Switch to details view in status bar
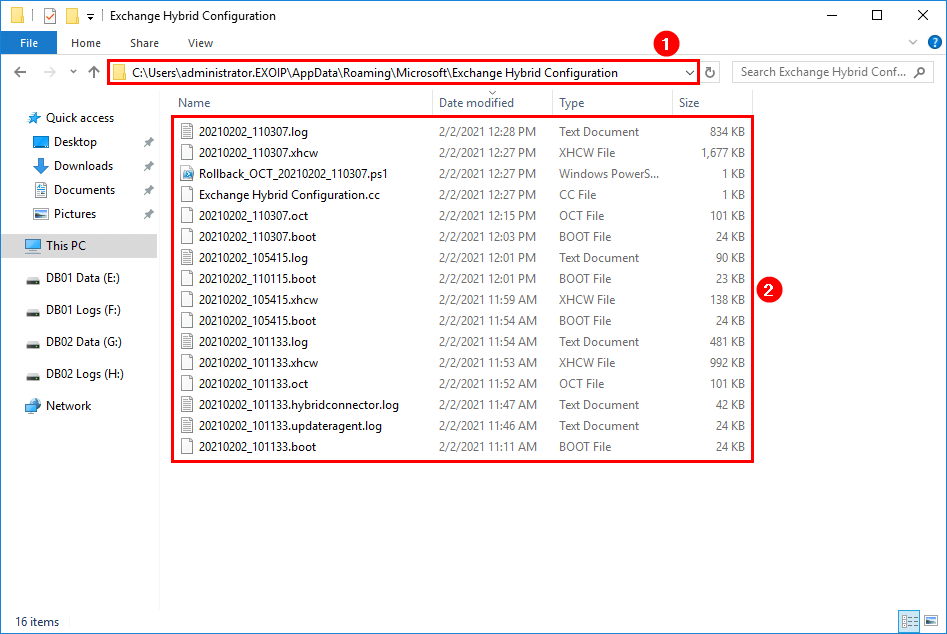 click(909, 621)
